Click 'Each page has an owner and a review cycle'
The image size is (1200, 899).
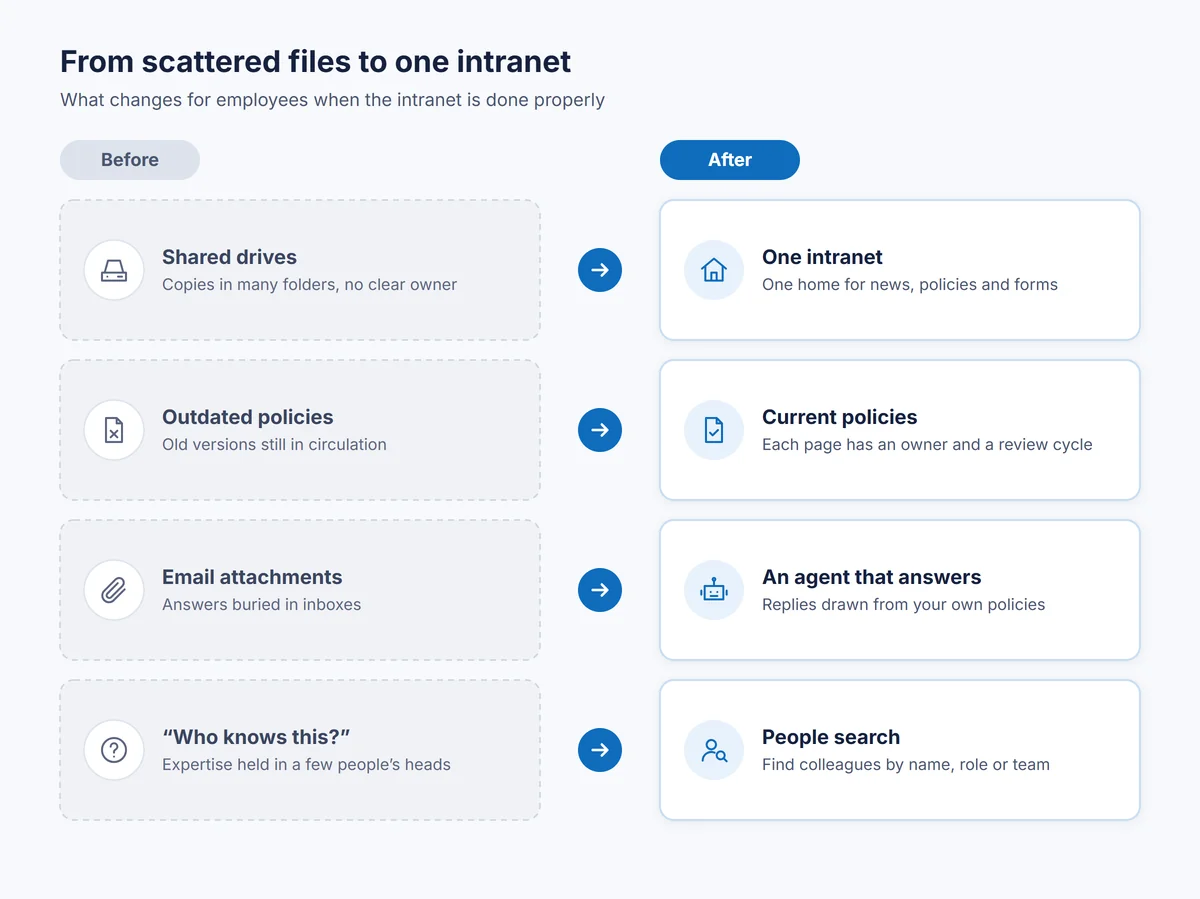(x=927, y=445)
